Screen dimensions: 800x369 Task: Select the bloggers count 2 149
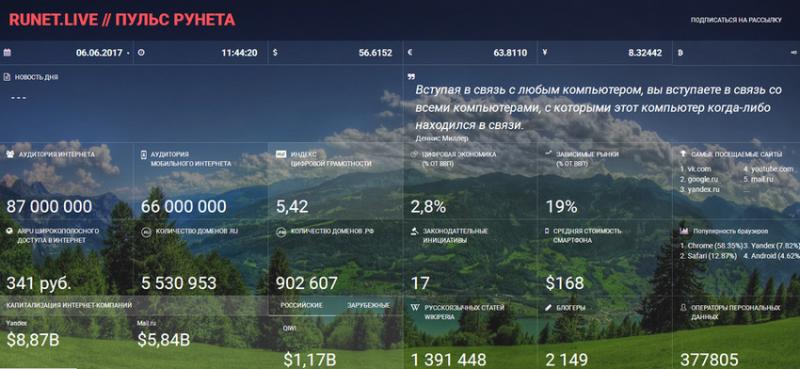(x=566, y=360)
